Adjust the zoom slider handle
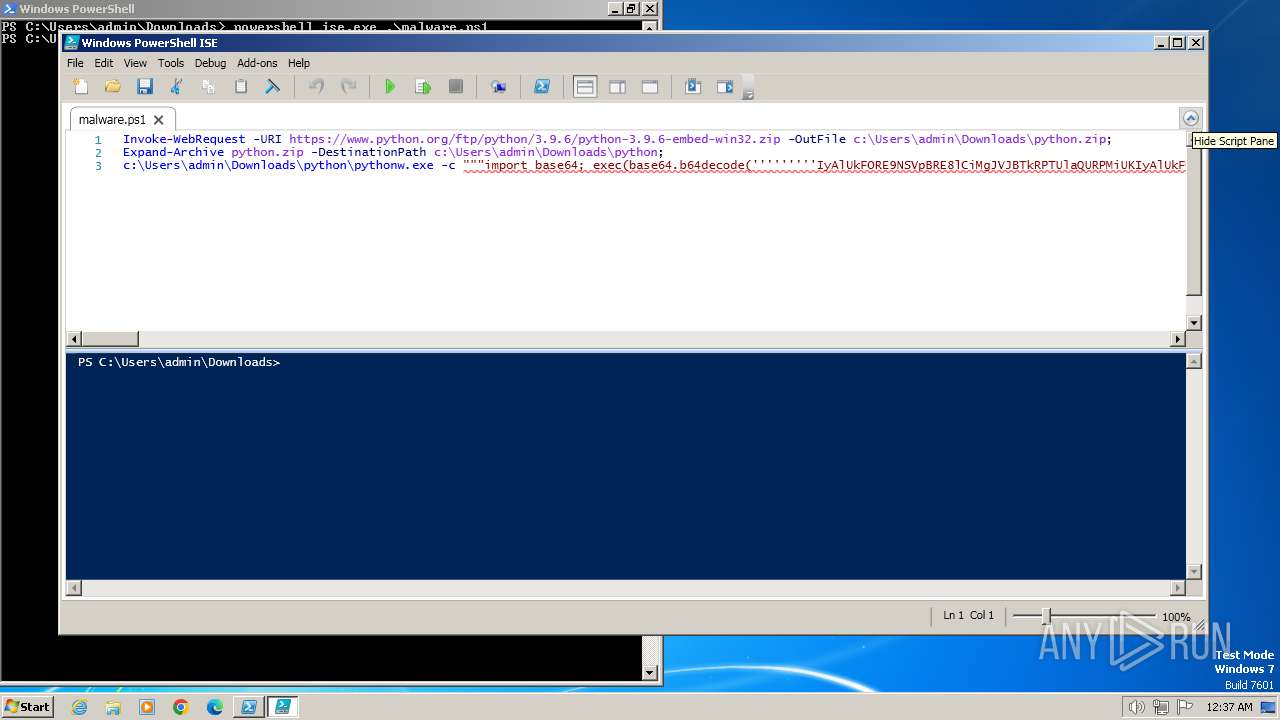Screen dimensions: 1280x720 pyautogui.click(x=1046, y=617)
